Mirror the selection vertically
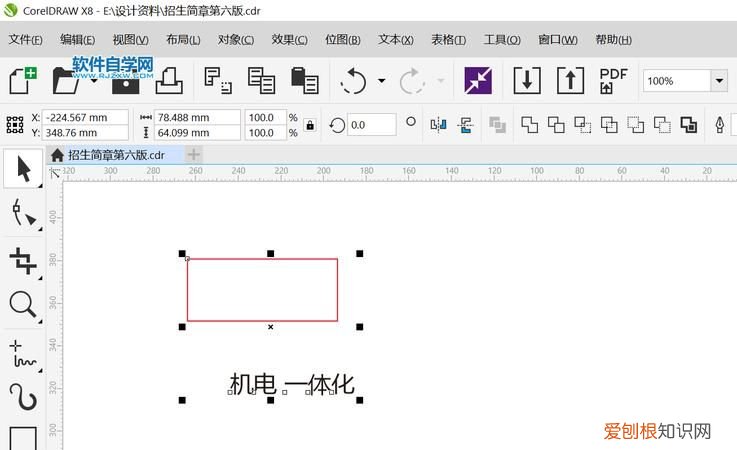The height and width of the screenshot is (450, 737). pos(465,125)
